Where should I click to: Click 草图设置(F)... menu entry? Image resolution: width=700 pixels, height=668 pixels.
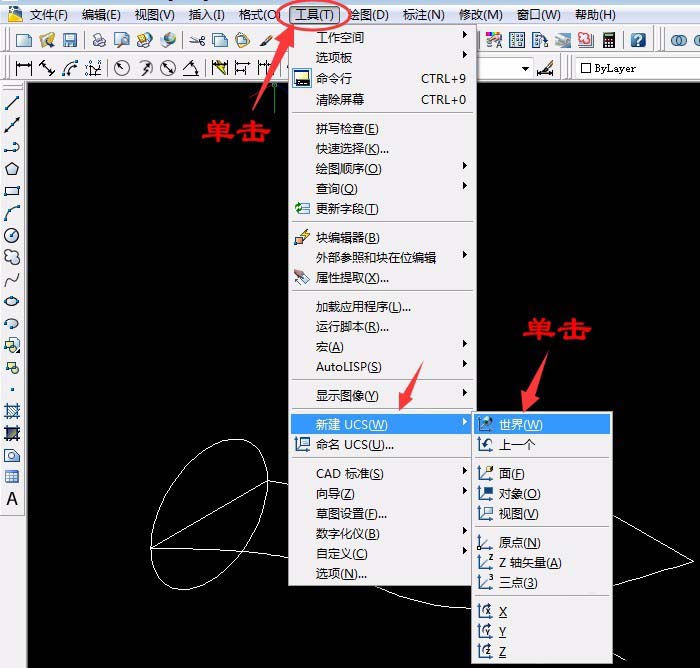coord(382,514)
